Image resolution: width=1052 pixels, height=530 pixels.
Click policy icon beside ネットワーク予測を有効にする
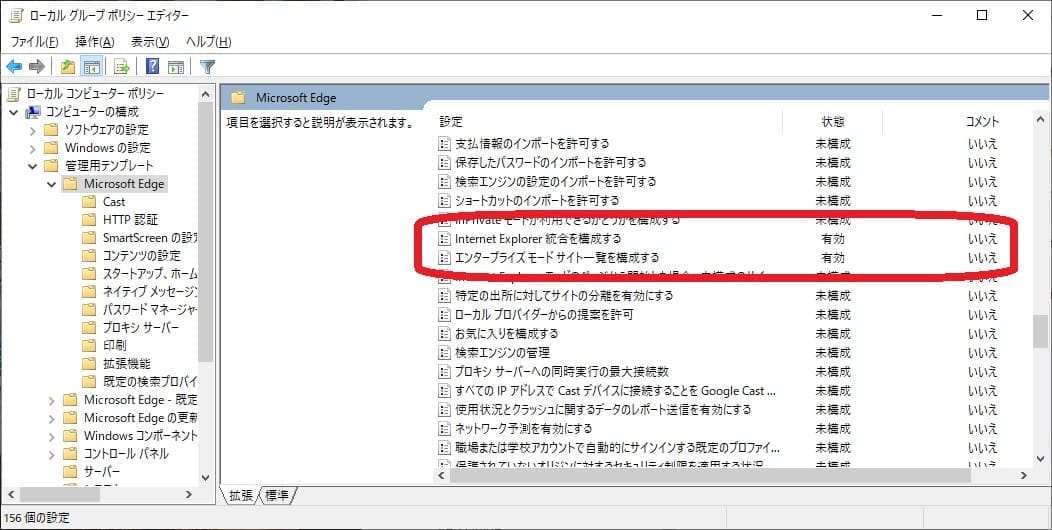coord(444,428)
